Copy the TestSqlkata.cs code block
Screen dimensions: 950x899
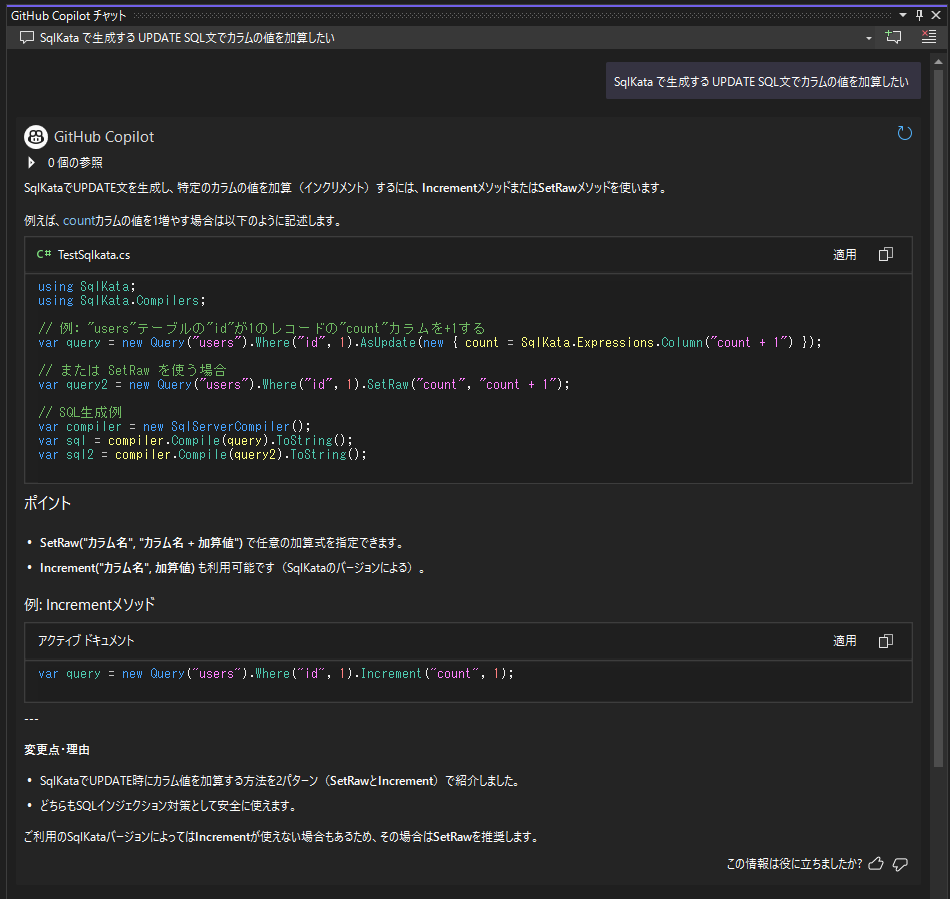[x=886, y=254]
